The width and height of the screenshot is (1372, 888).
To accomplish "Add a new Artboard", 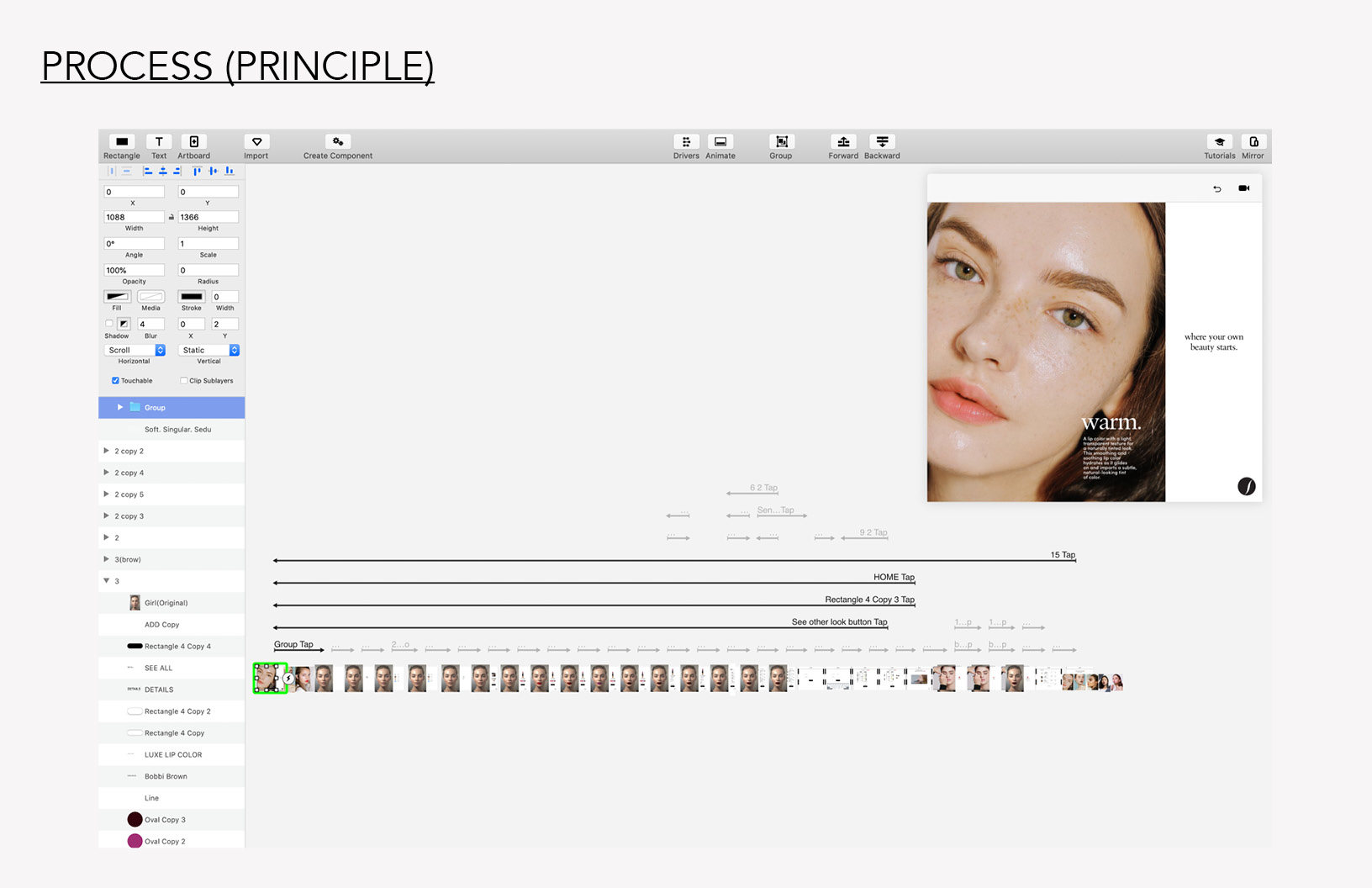I will [x=193, y=141].
